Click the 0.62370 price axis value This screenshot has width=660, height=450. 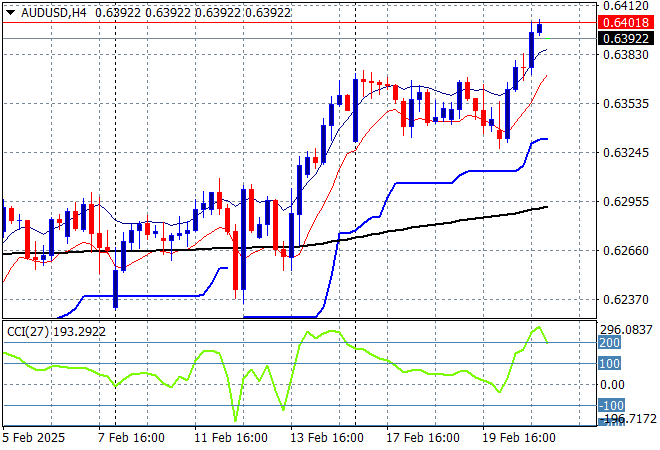(x=626, y=300)
